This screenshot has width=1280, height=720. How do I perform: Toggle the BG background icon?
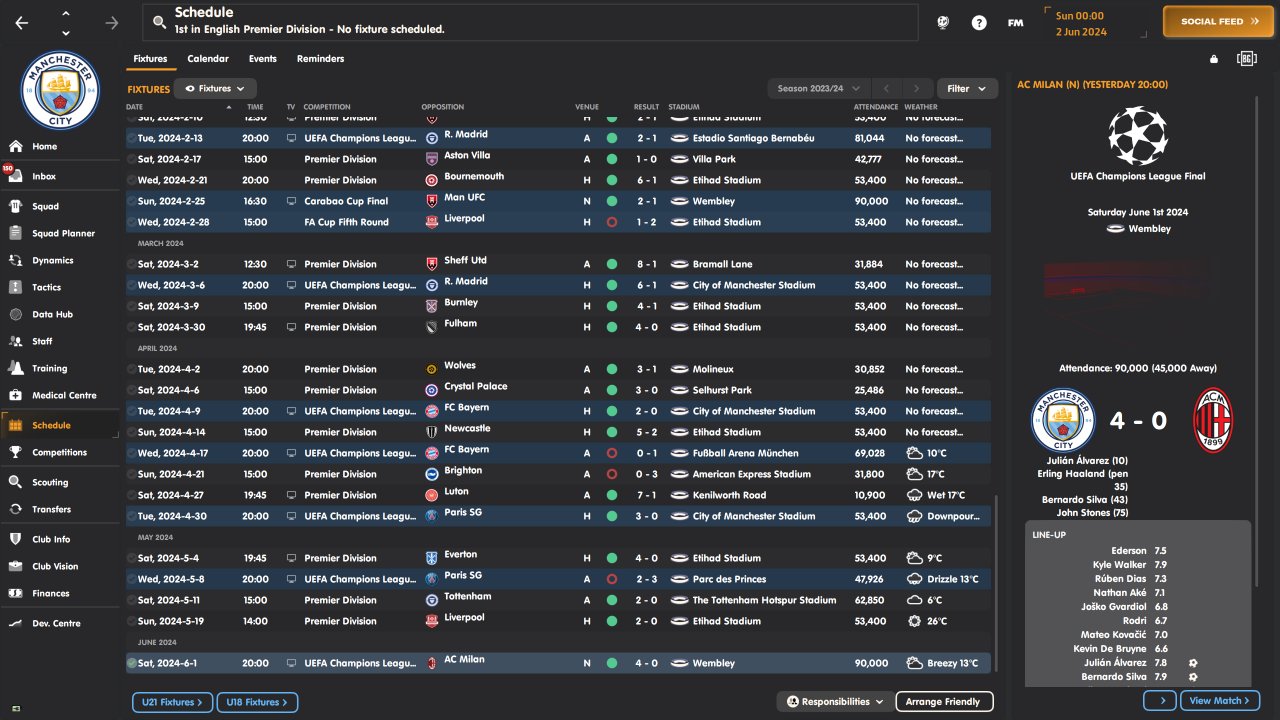(1246, 59)
